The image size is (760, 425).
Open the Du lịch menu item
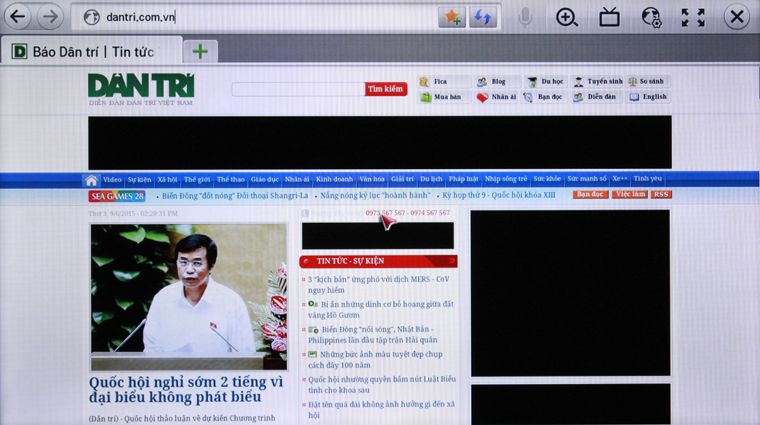(431, 179)
